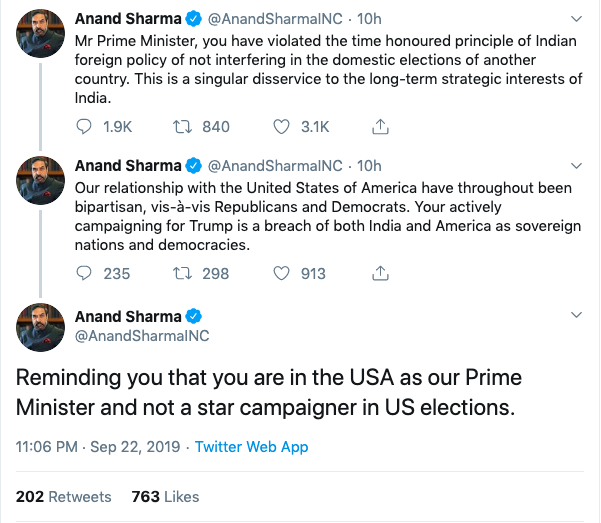This screenshot has width=601, height=523.
Task: Open the first tweet's chevron menu
Action: pyautogui.click(x=575, y=19)
